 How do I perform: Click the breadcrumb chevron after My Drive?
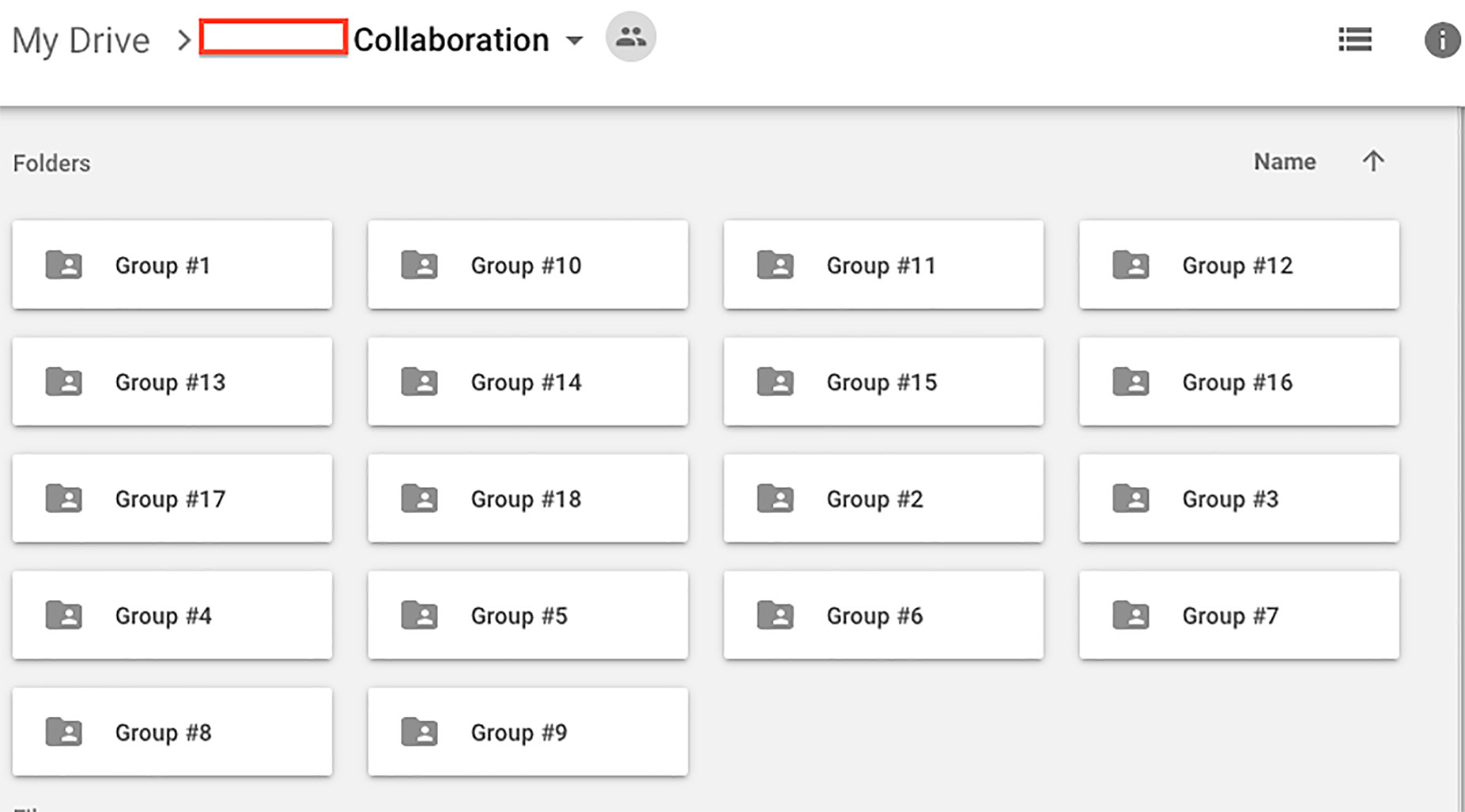click(x=183, y=40)
